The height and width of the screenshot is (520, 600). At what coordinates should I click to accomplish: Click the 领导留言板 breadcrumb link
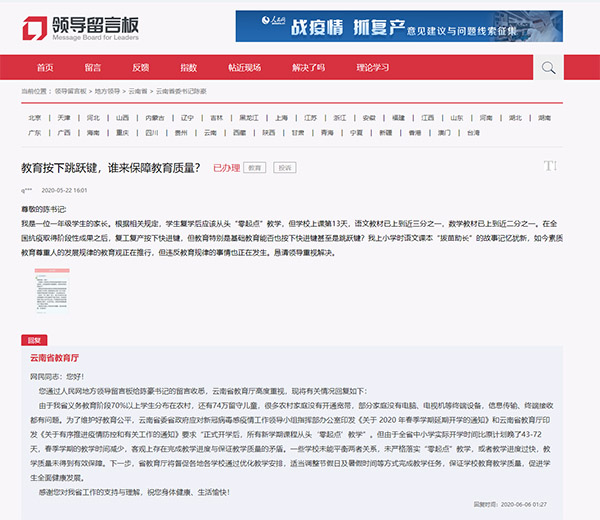coord(70,91)
